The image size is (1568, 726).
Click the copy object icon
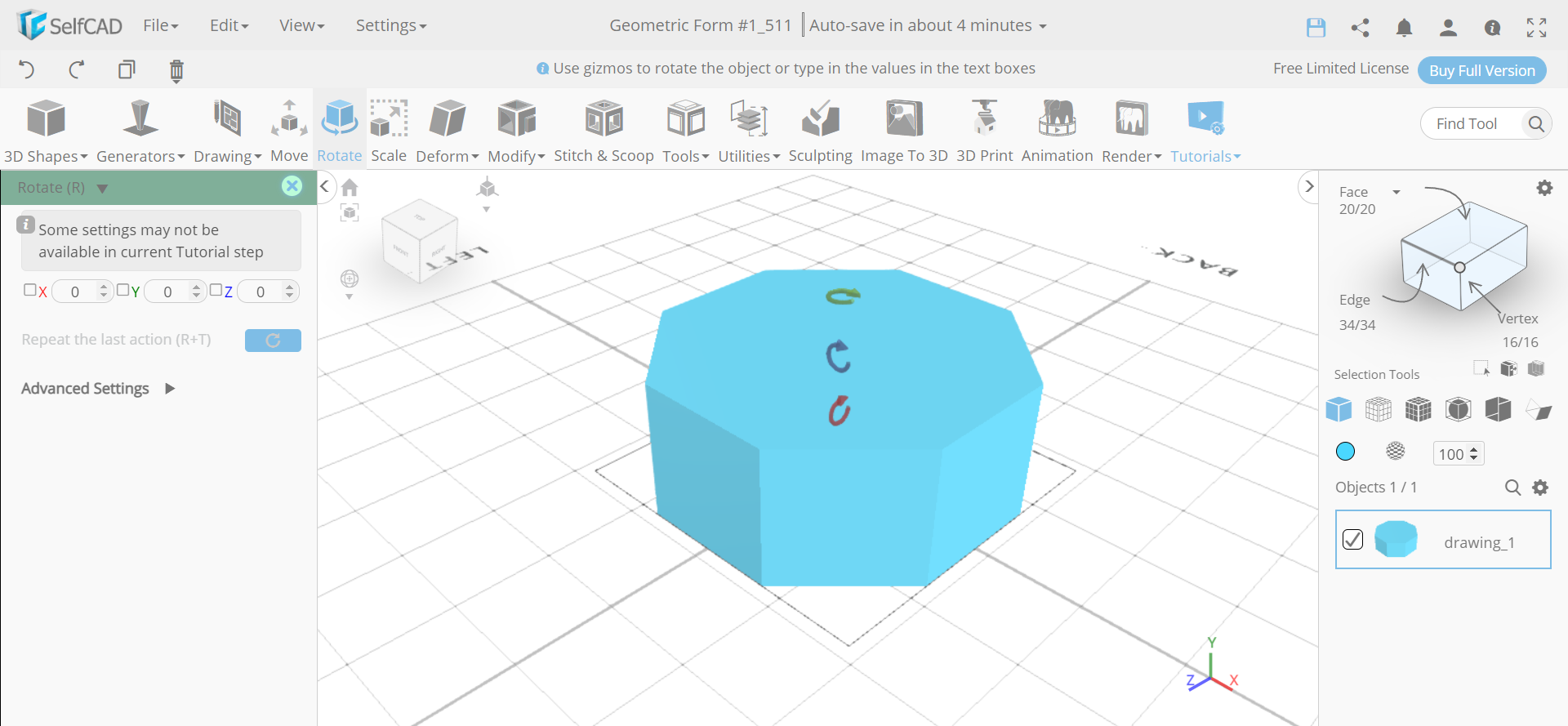pos(127,69)
